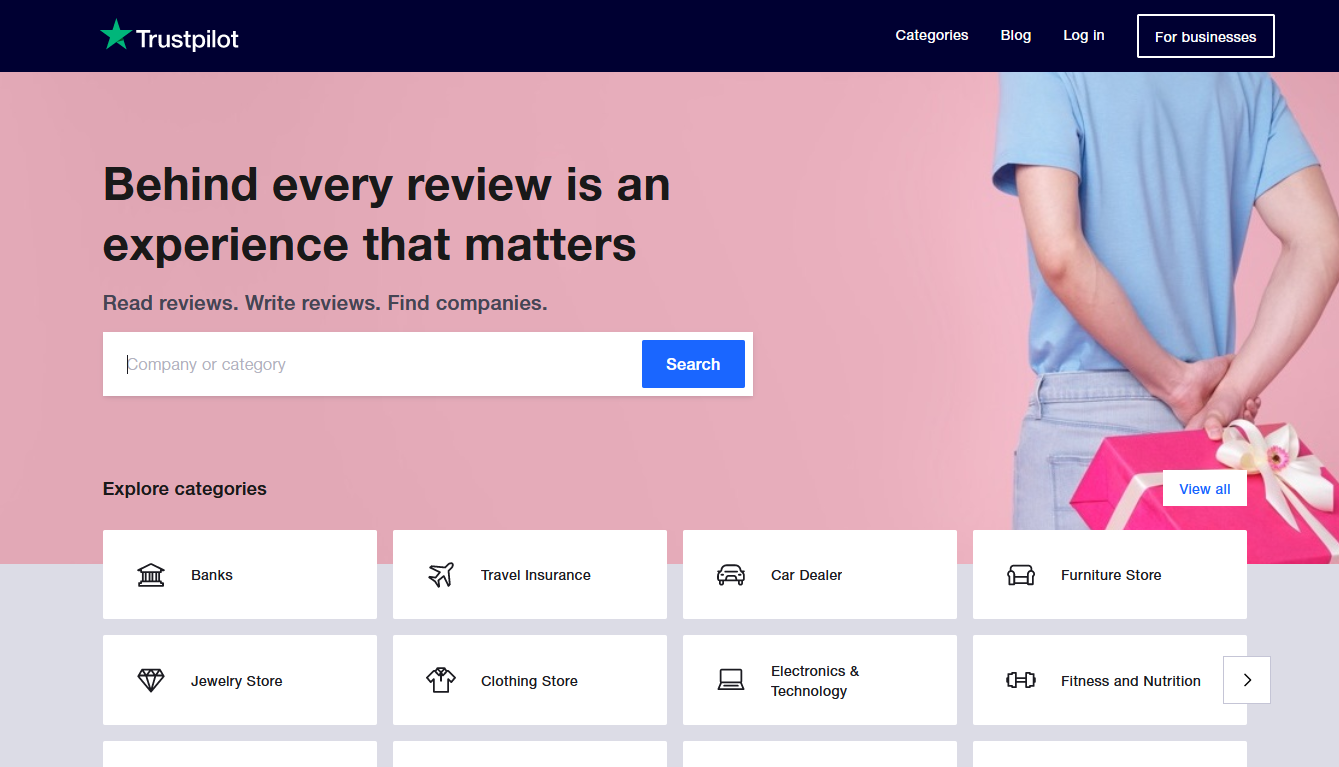The image size is (1339, 767).
Task: Click View all next to Explore categories
Action: pos(1204,488)
